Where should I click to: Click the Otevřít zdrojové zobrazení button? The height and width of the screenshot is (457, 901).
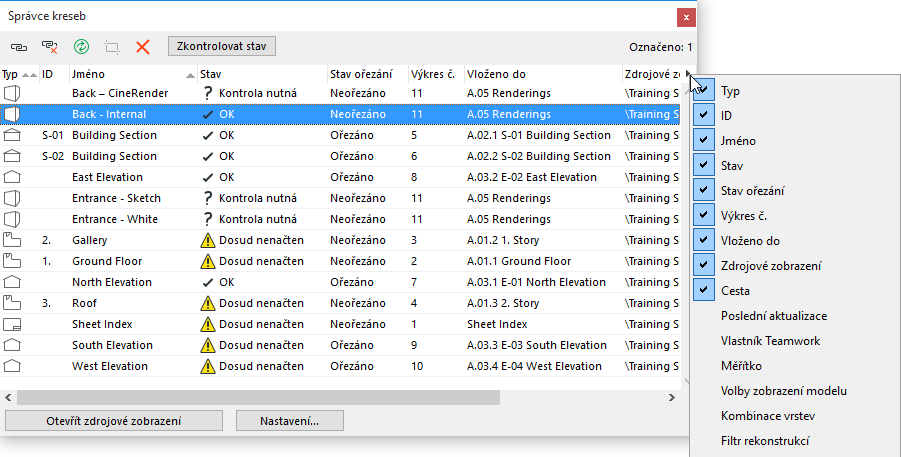(113, 421)
